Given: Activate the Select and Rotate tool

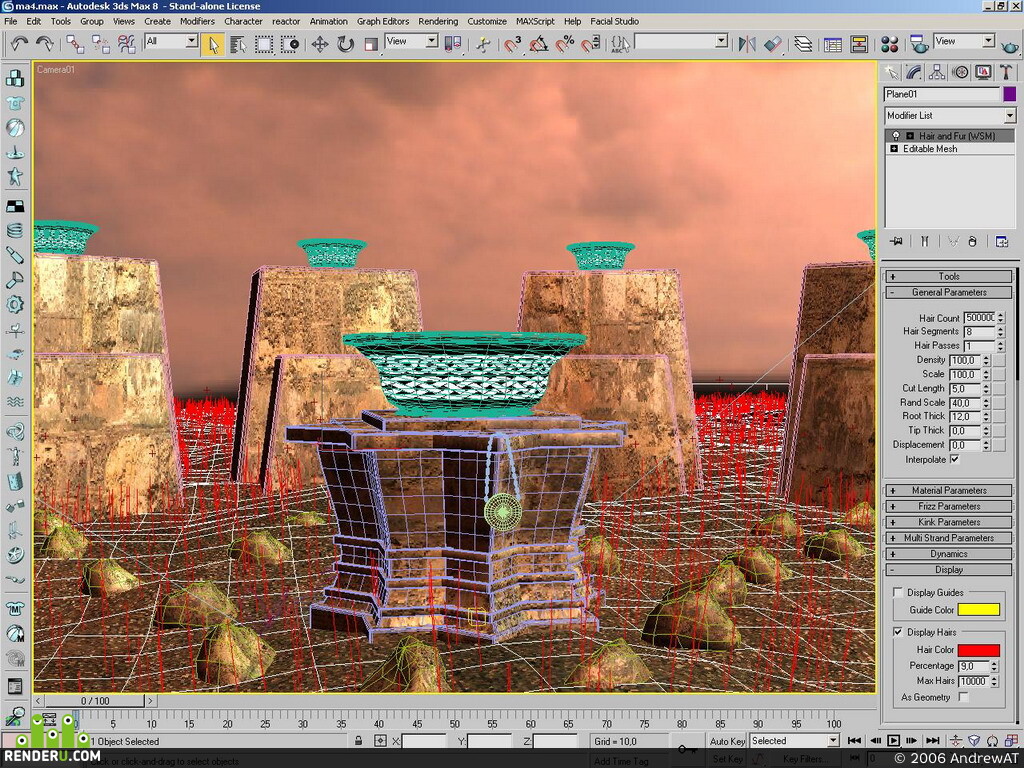Looking at the screenshot, I should [345, 44].
